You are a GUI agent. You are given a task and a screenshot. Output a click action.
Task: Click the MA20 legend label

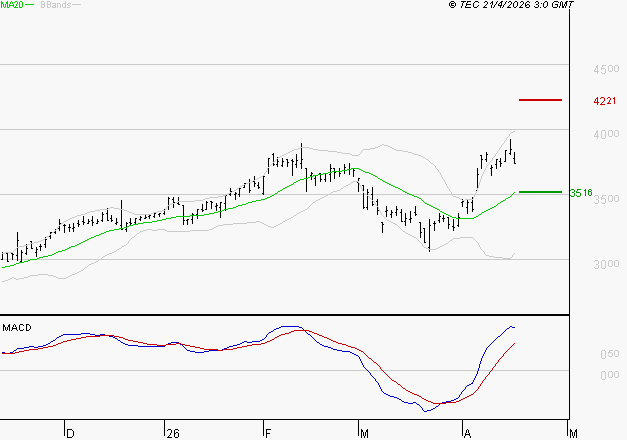(12, 5)
